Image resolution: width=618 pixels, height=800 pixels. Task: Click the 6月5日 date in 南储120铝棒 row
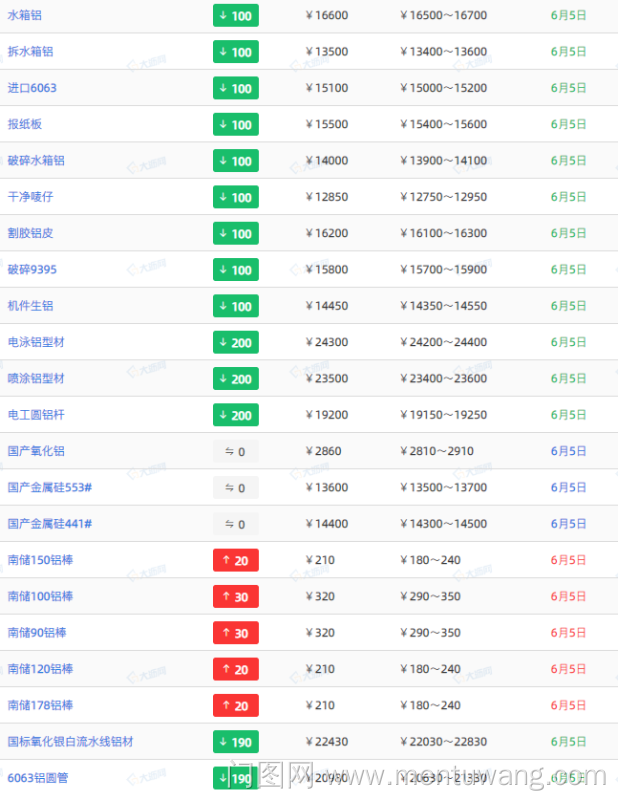(x=568, y=669)
